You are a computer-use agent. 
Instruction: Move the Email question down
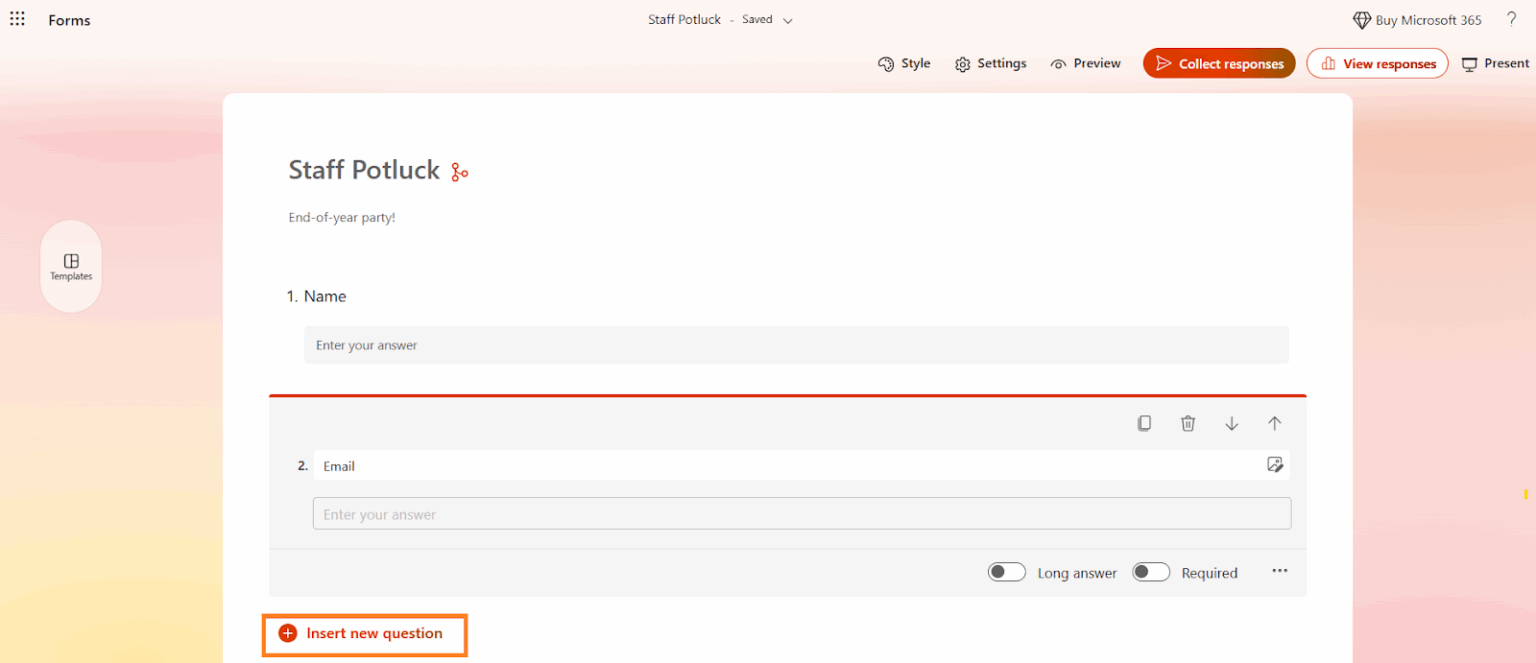coord(1231,423)
